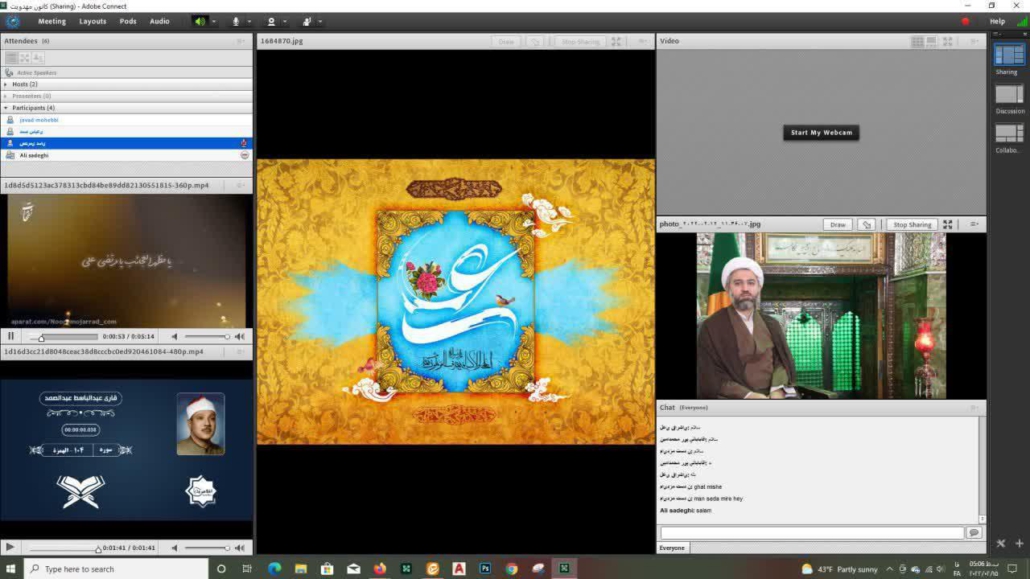Open the Attendees pod options menu

pyautogui.click(x=240, y=41)
